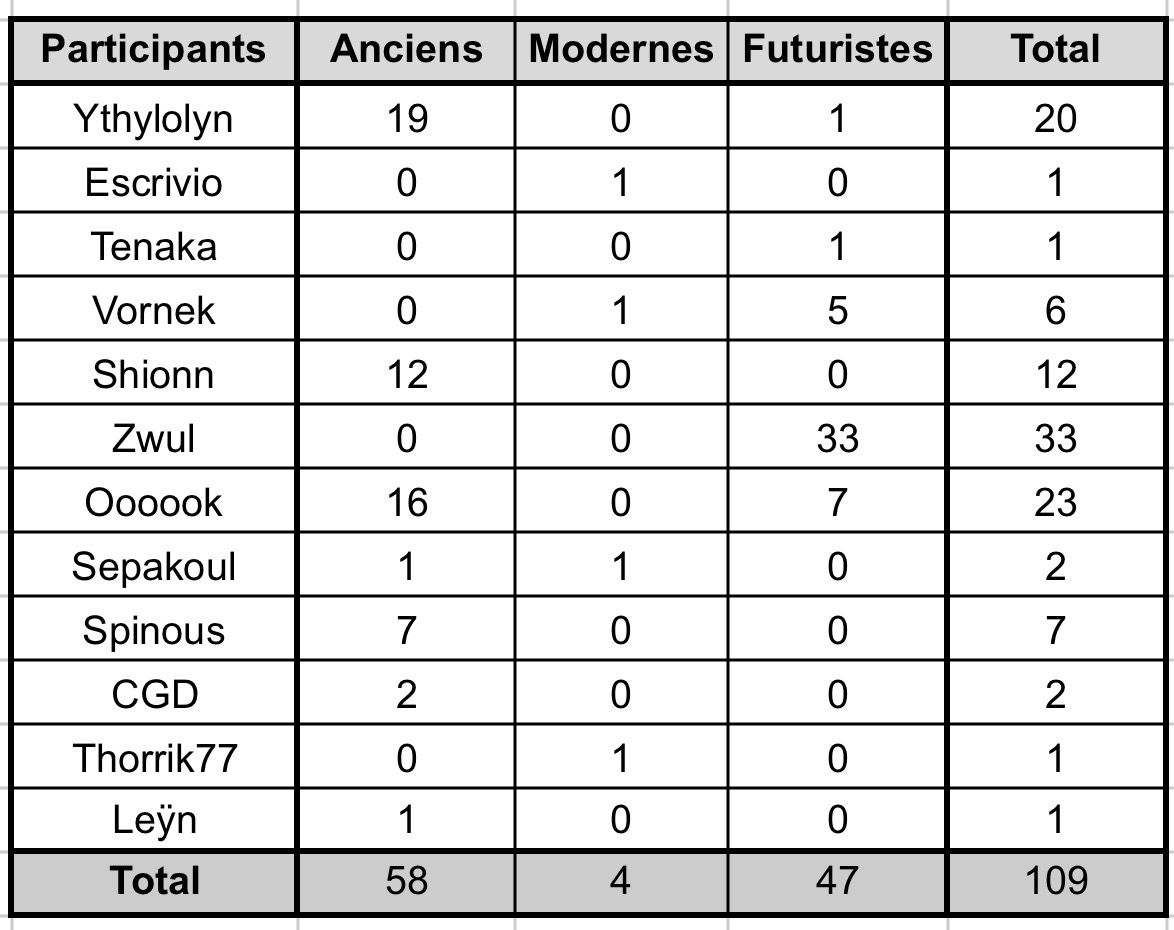Click the CGD participant cell
This screenshot has height=930, width=1174.
click(x=154, y=694)
